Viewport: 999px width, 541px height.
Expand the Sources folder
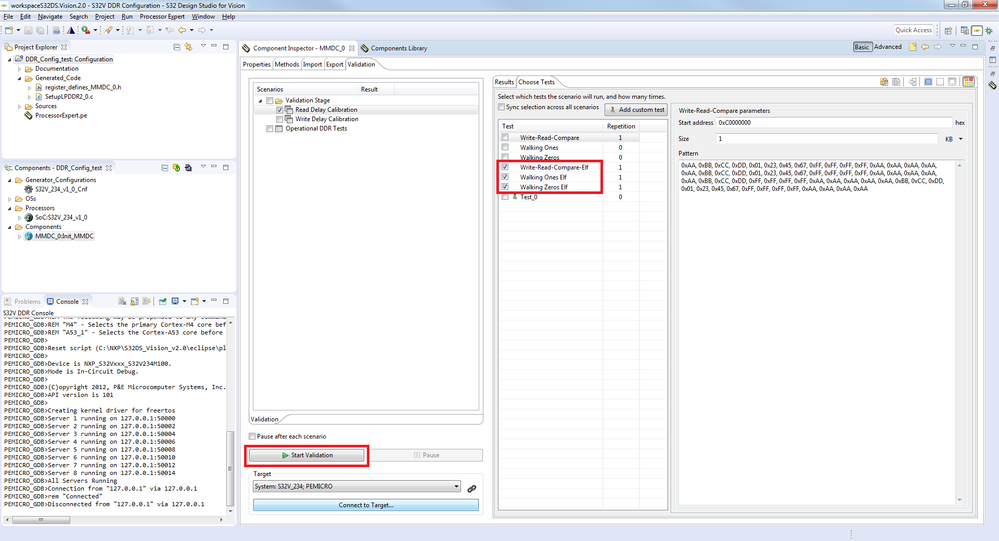pos(20,106)
